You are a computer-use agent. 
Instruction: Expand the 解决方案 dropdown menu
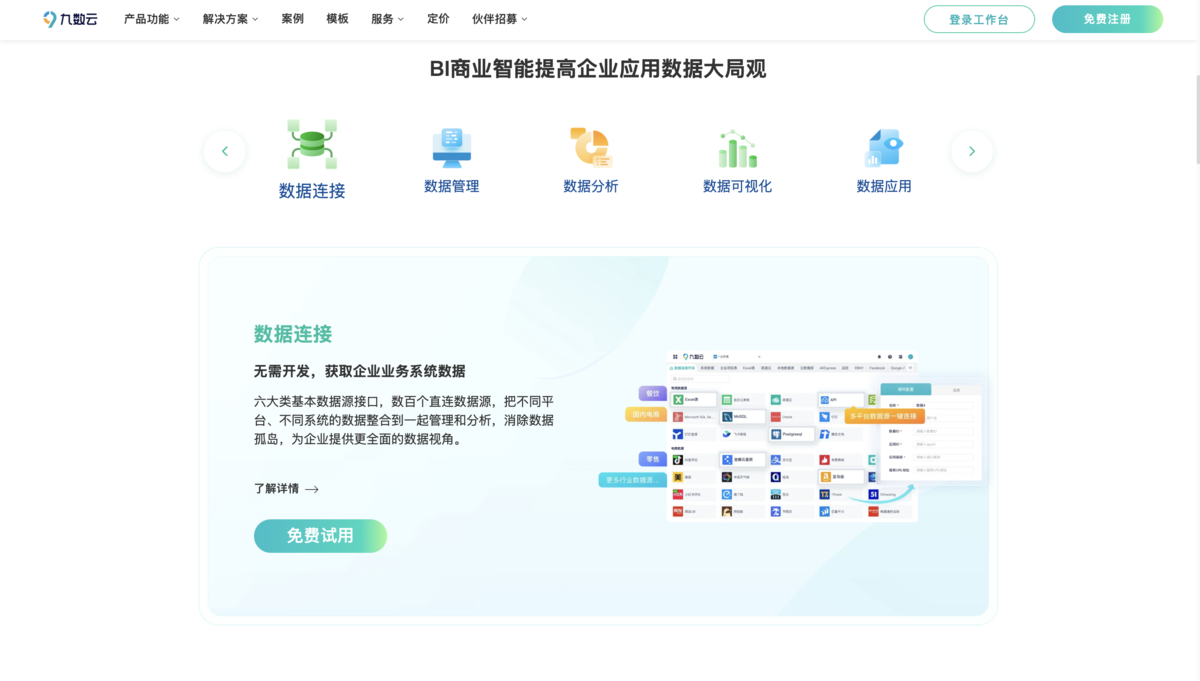tap(229, 18)
